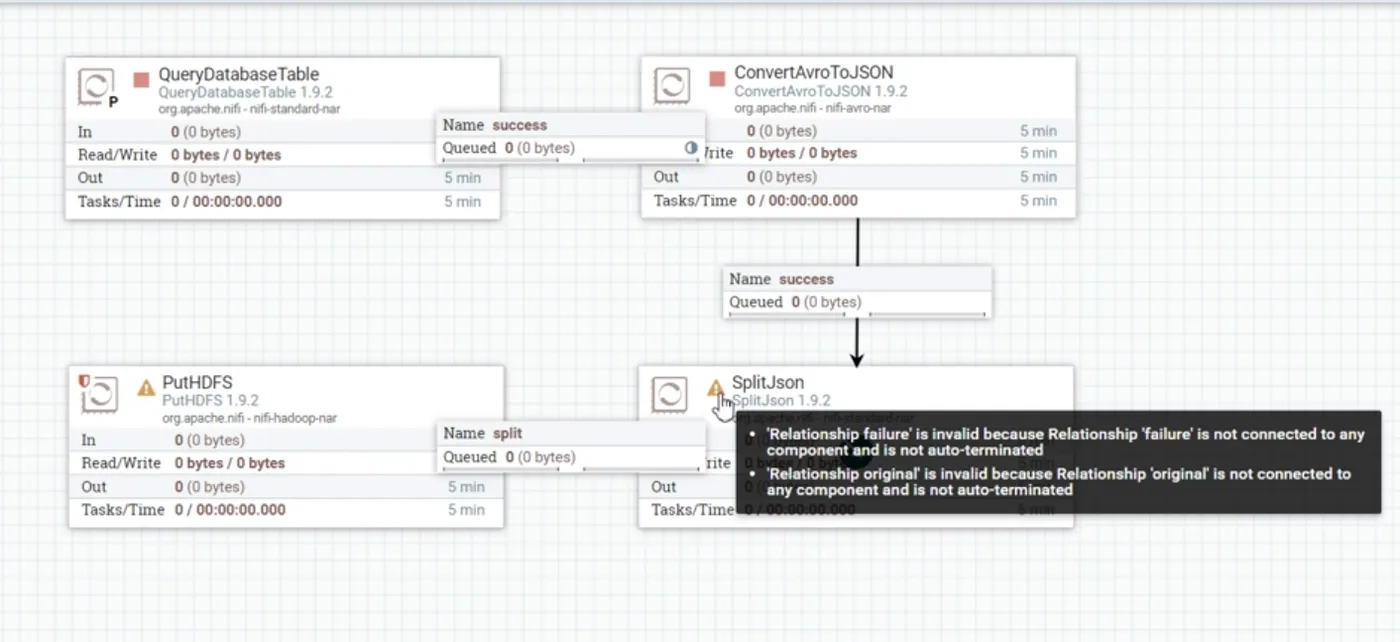Screen dimensions: 1400x642
Task: Click the stopped status square on QueryDatabaseTable
Action: click(x=141, y=79)
